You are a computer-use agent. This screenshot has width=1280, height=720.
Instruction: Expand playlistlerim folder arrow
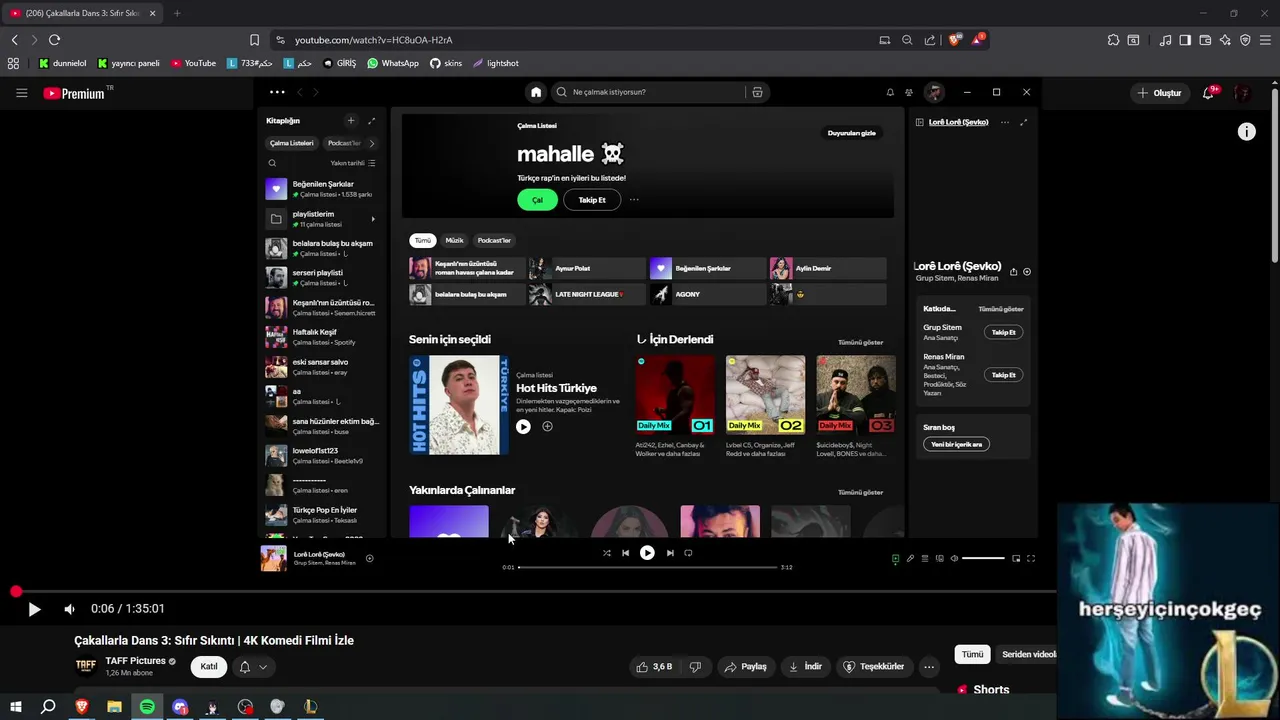point(373,219)
